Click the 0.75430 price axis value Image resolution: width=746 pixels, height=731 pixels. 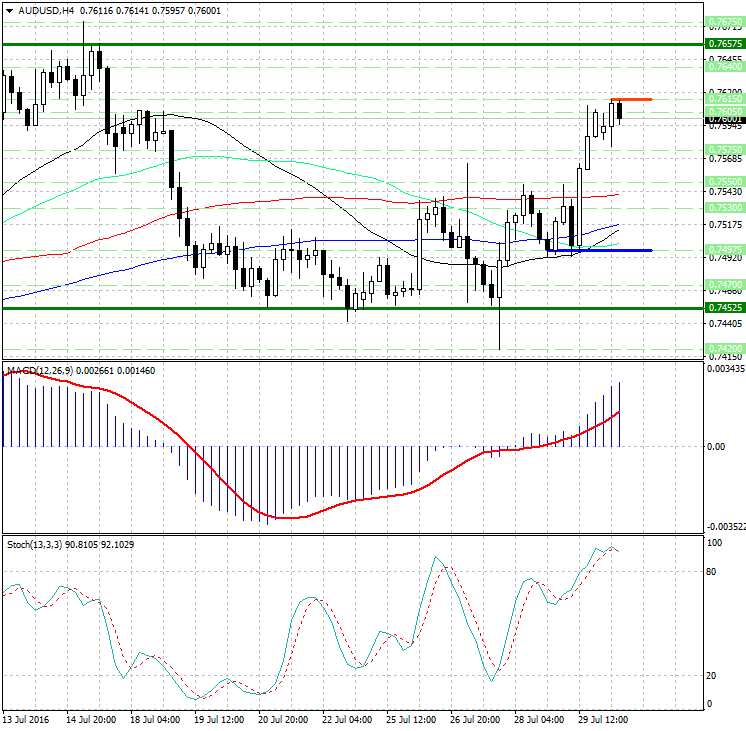coord(725,191)
